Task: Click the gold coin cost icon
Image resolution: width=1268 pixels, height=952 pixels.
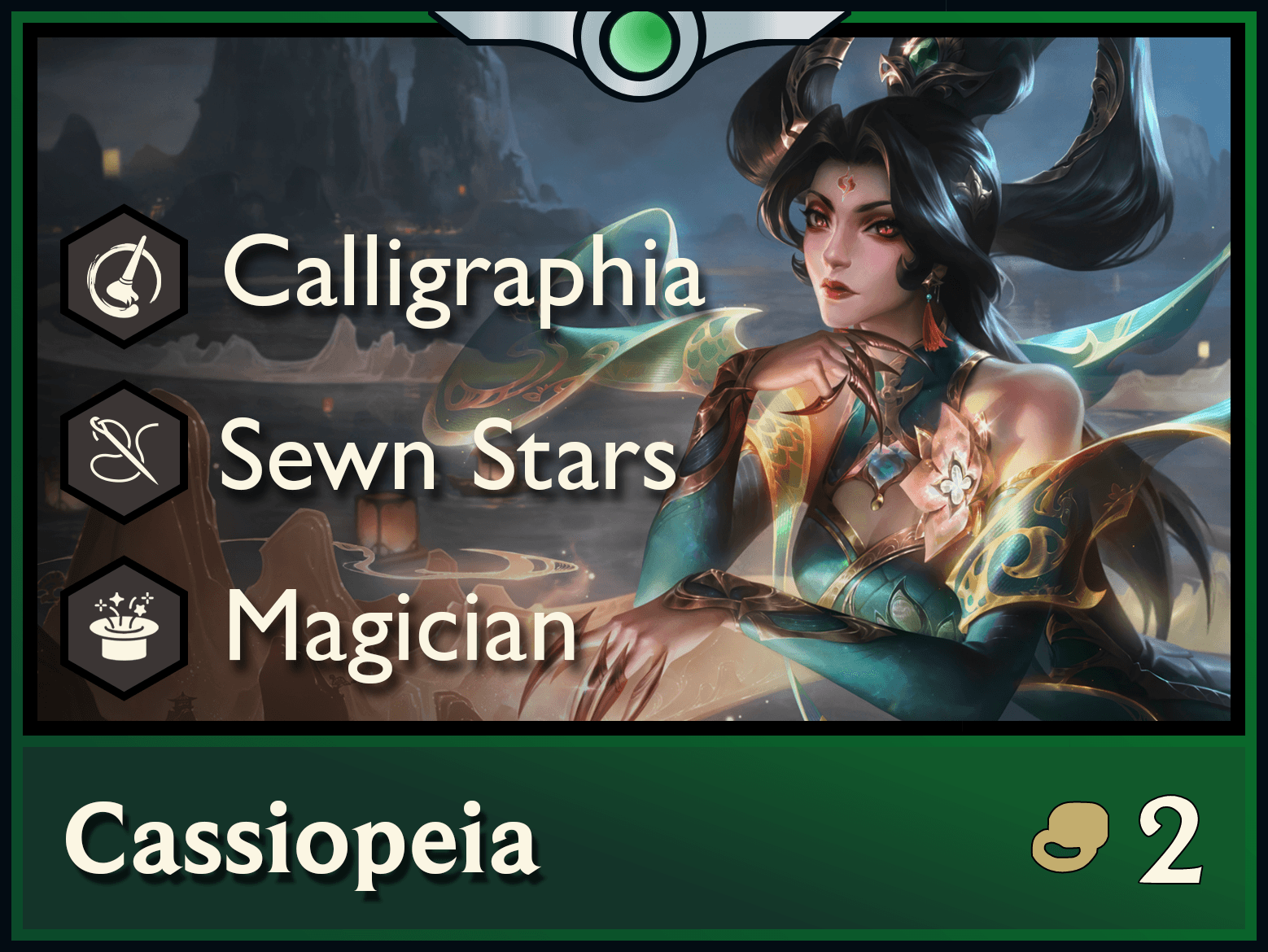Action: tap(1071, 837)
